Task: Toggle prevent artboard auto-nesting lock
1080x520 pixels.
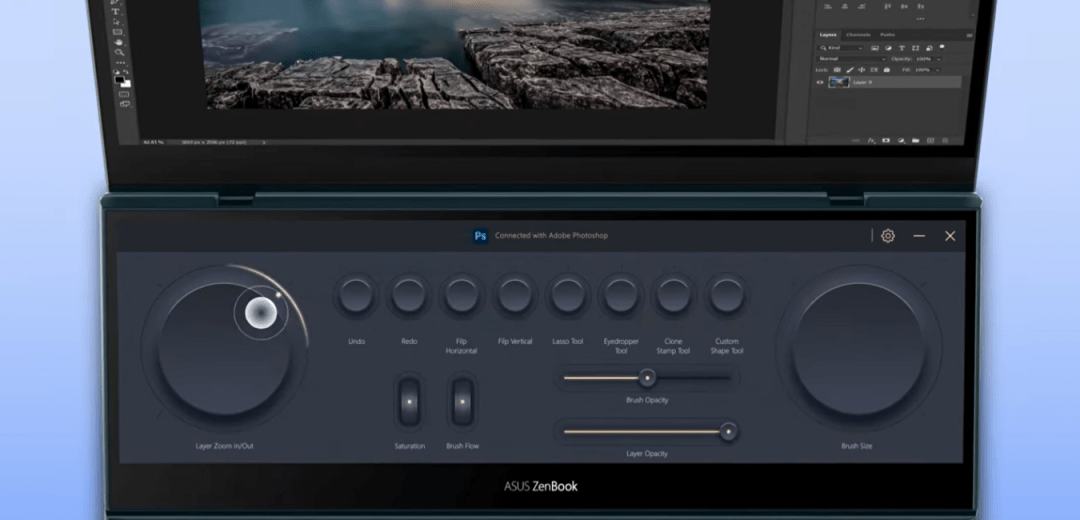Action: 874,70
